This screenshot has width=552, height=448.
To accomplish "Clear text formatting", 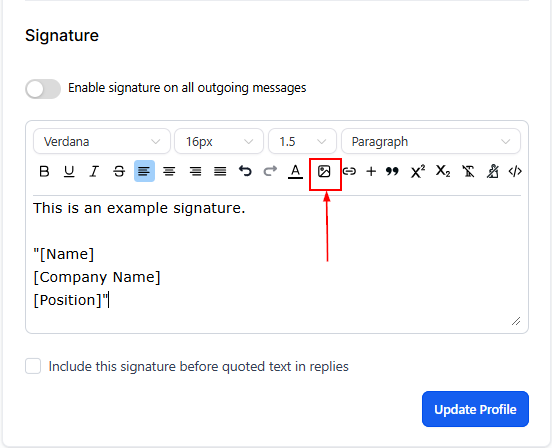I will pyautogui.click(x=468, y=171).
